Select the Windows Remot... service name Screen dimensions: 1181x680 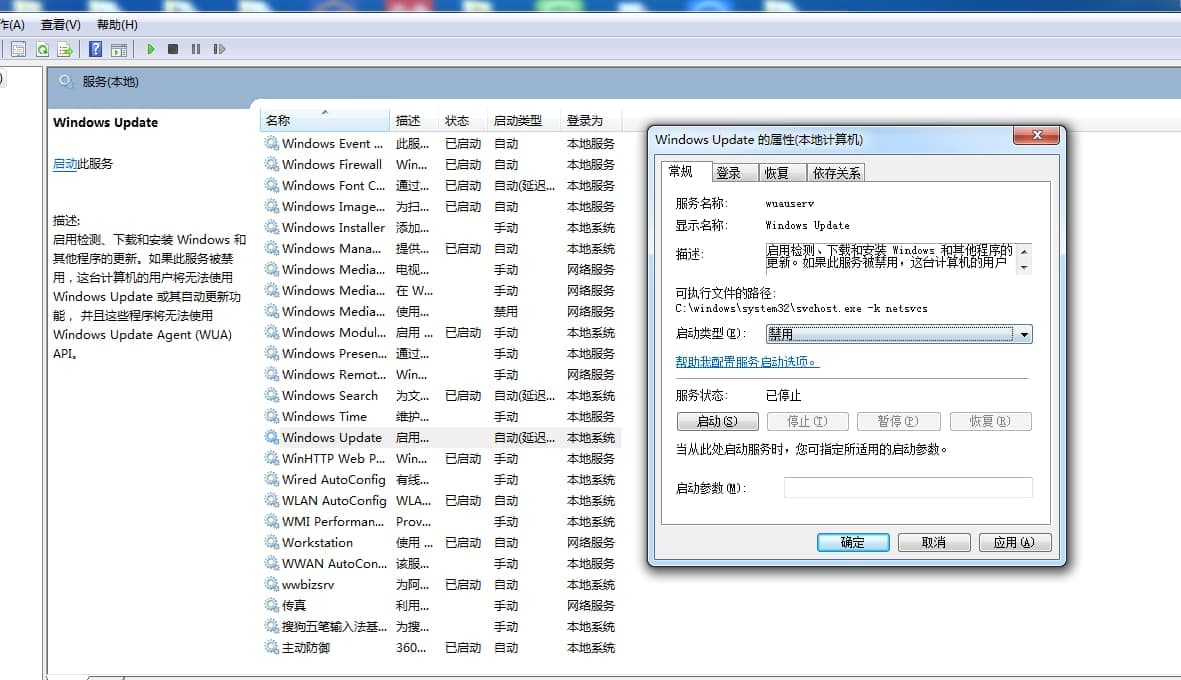coord(334,374)
